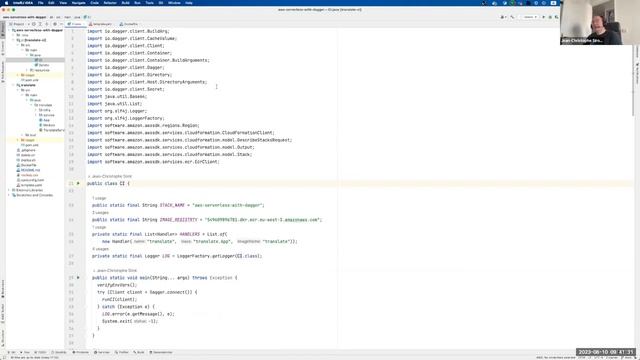Select the CI.java editor tab
Viewport: 640px width, 360px height.
(x=75, y=24)
